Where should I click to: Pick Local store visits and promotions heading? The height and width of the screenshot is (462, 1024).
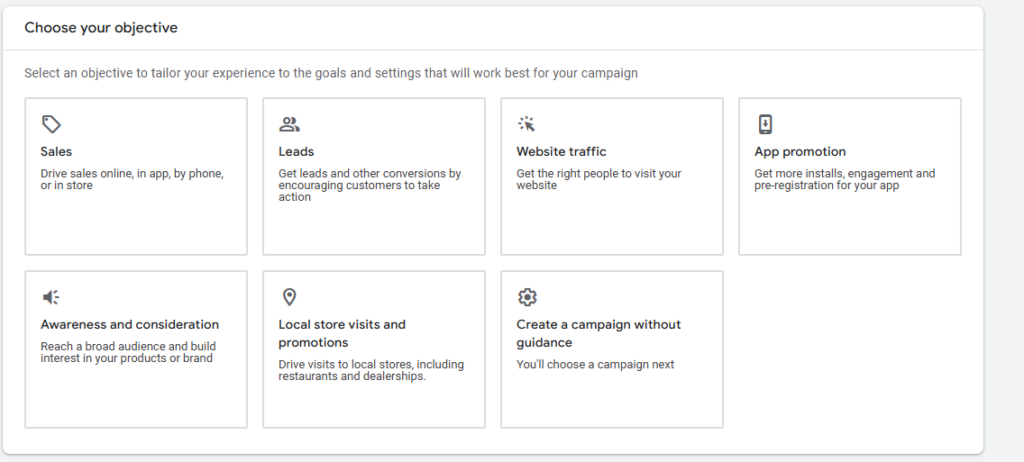(x=342, y=333)
